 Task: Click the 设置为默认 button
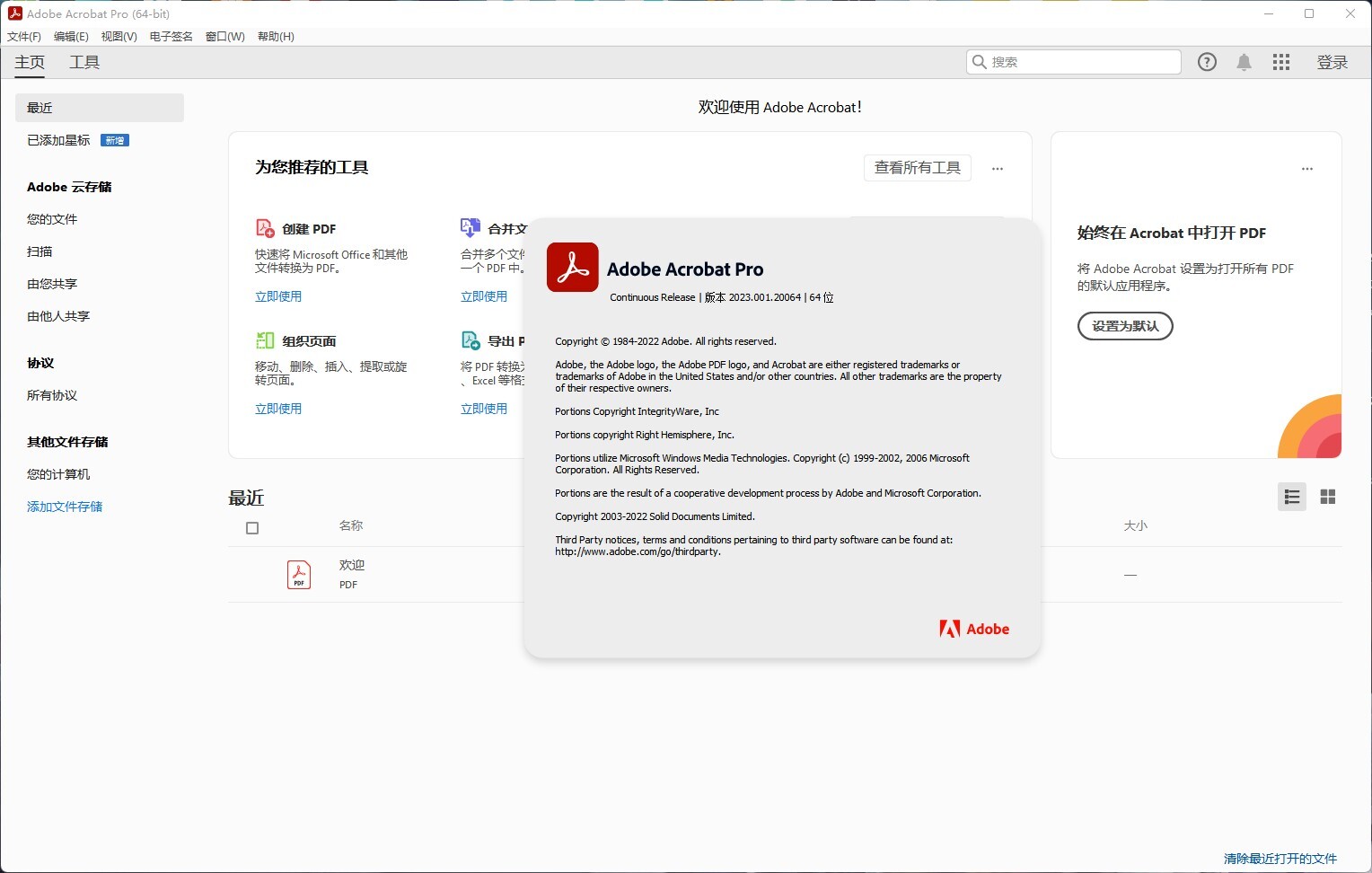point(1125,326)
